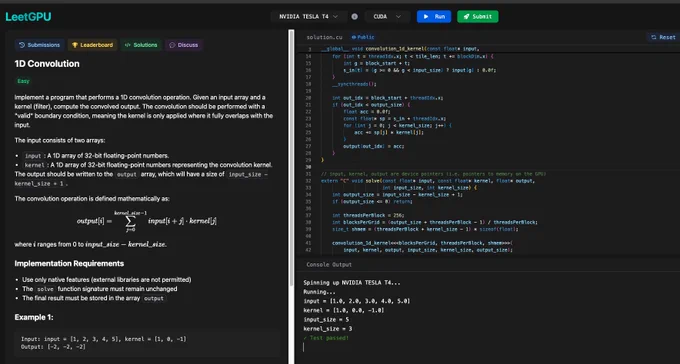Run the code with the blue Run button
The height and width of the screenshot is (364, 680).
[434, 16]
